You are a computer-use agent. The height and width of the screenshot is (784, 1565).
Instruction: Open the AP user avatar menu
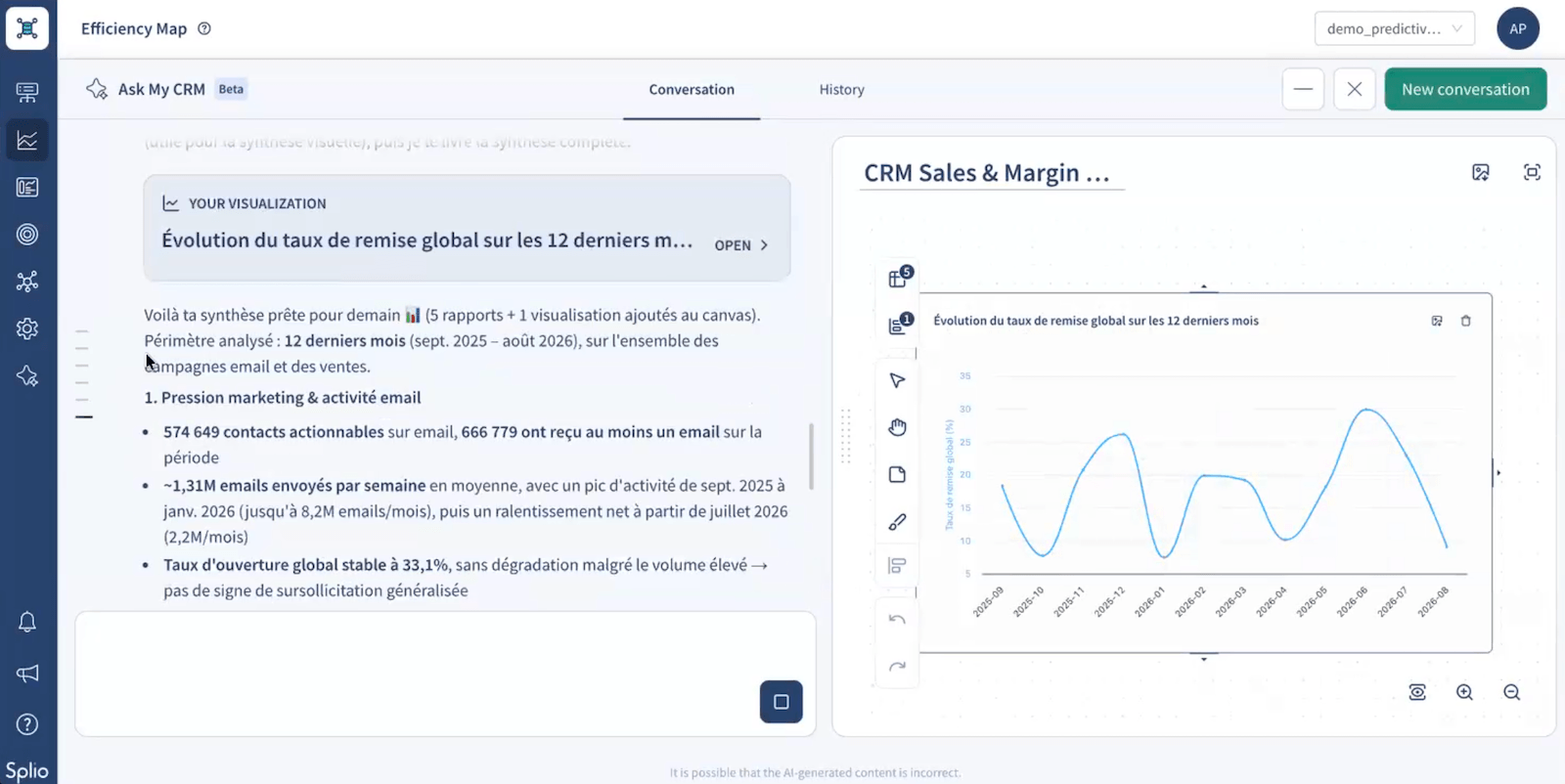pyautogui.click(x=1517, y=28)
